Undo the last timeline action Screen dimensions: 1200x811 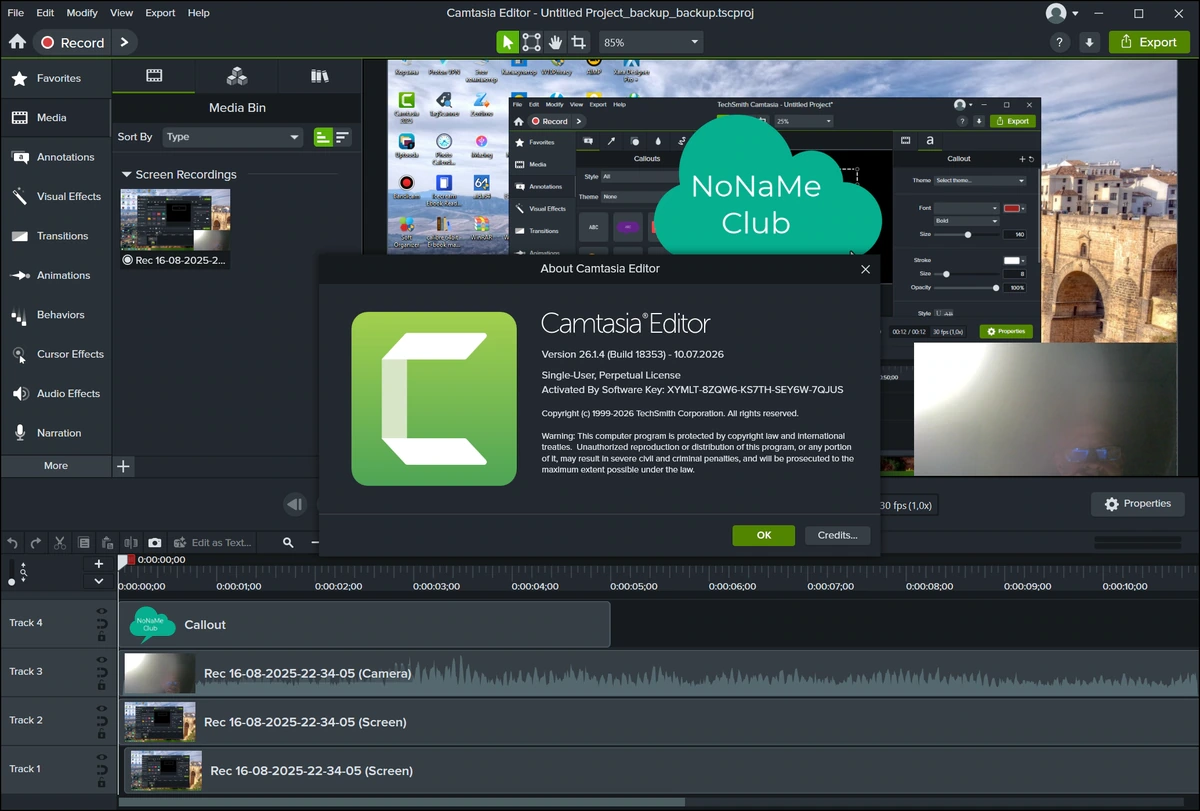(13, 543)
